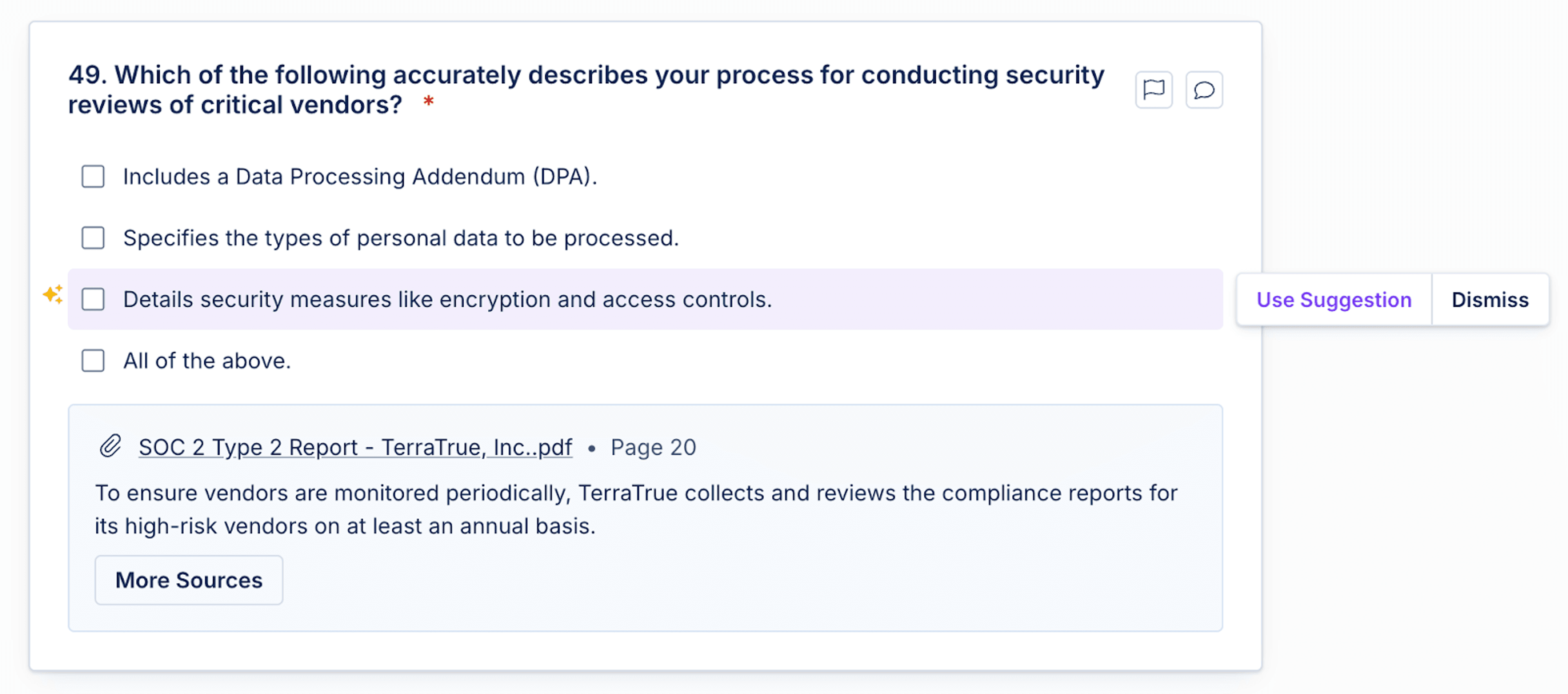This screenshot has width=1568, height=694.
Task: Click the sparkle AI suggestion icon
Action: coord(53,294)
